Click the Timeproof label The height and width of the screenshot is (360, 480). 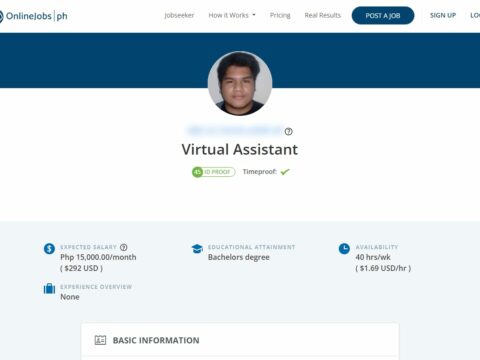point(260,172)
